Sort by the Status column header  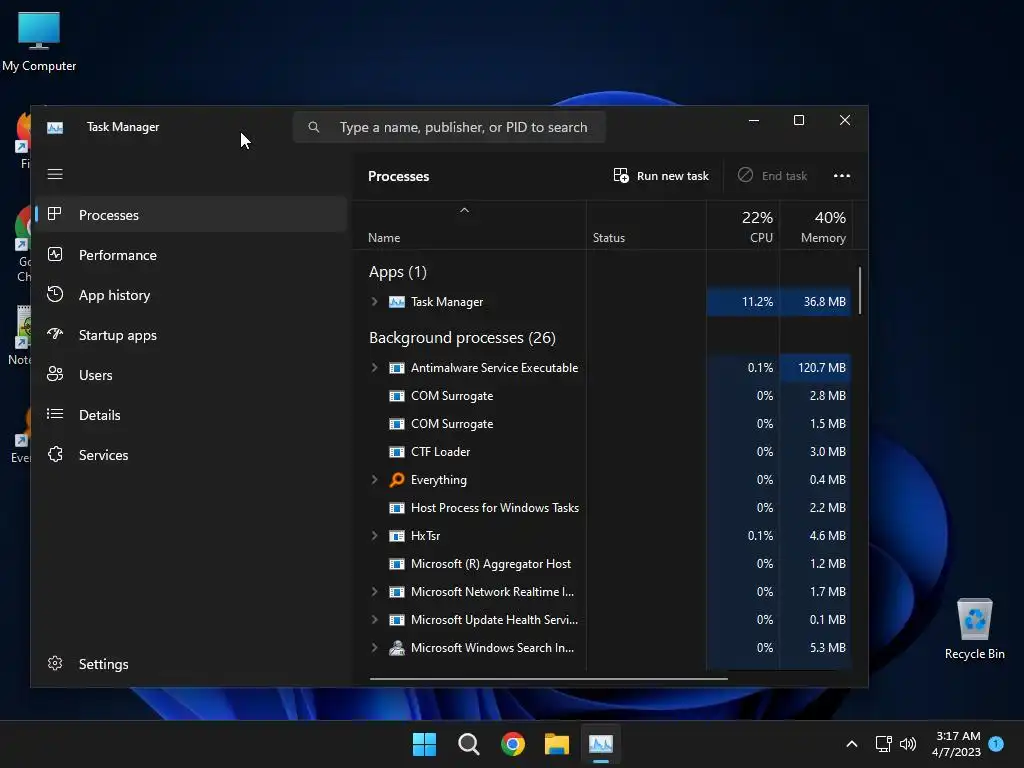(646, 225)
